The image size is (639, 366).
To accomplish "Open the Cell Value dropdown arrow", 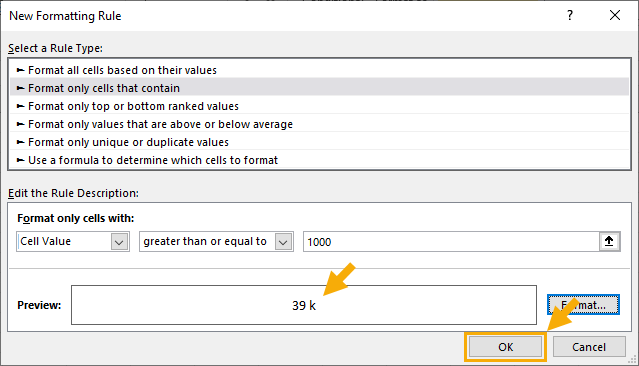I will [119, 242].
